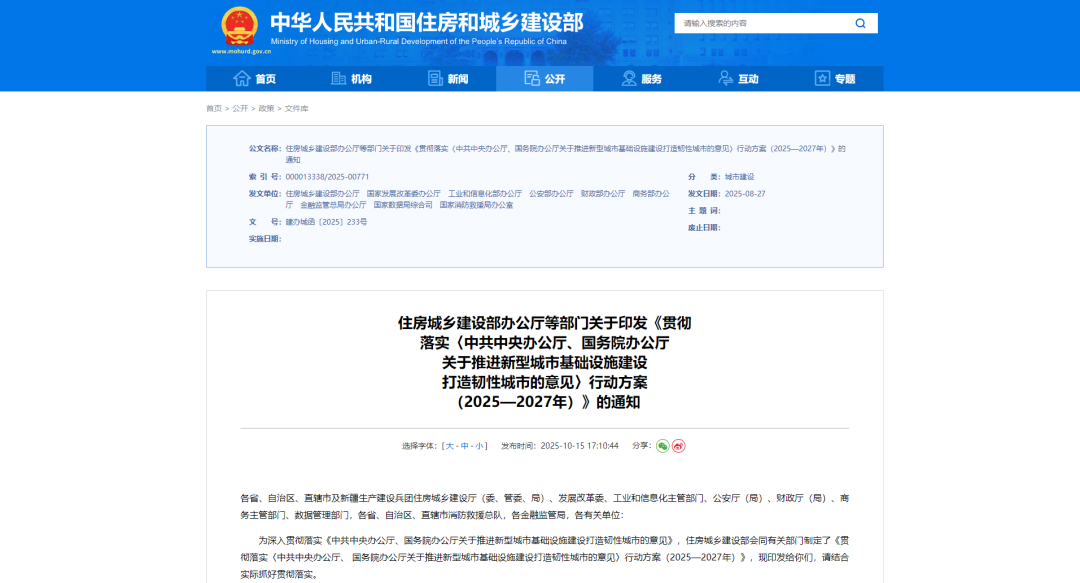Open 政策 in the breadcrumb trail

pos(266,108)
